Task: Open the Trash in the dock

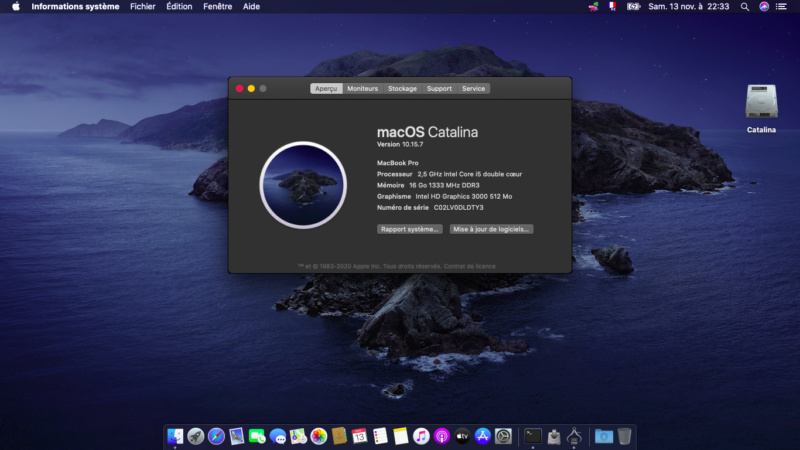Action: point(624,436)
